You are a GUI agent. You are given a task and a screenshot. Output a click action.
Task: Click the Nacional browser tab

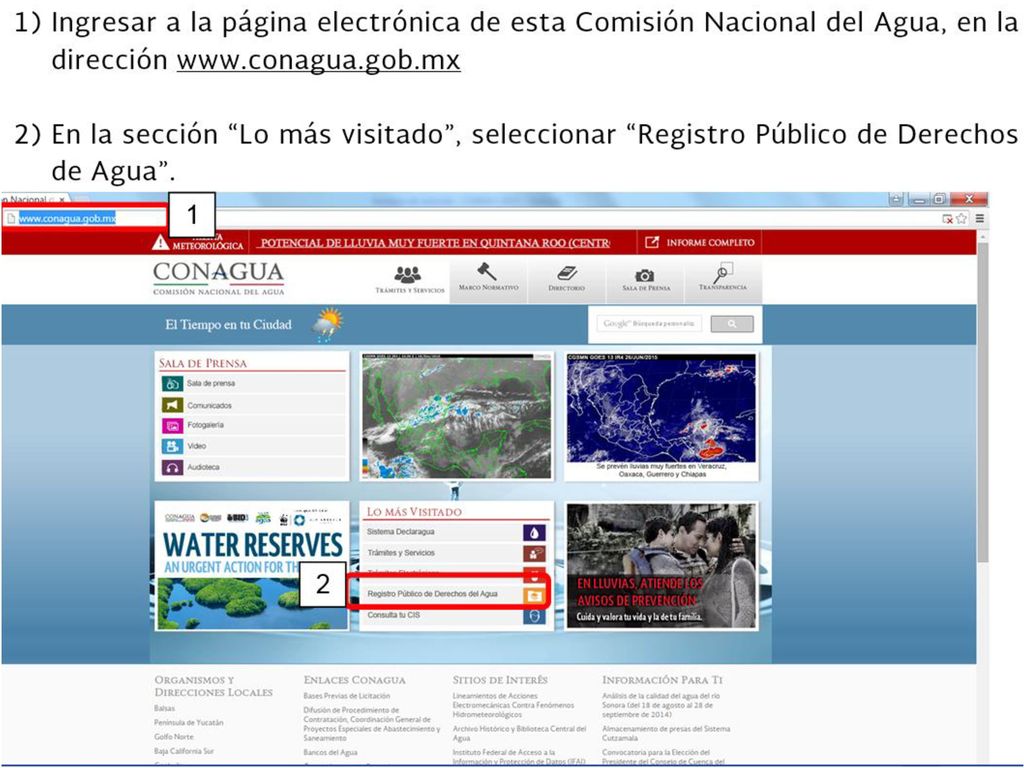coord(36,199)
